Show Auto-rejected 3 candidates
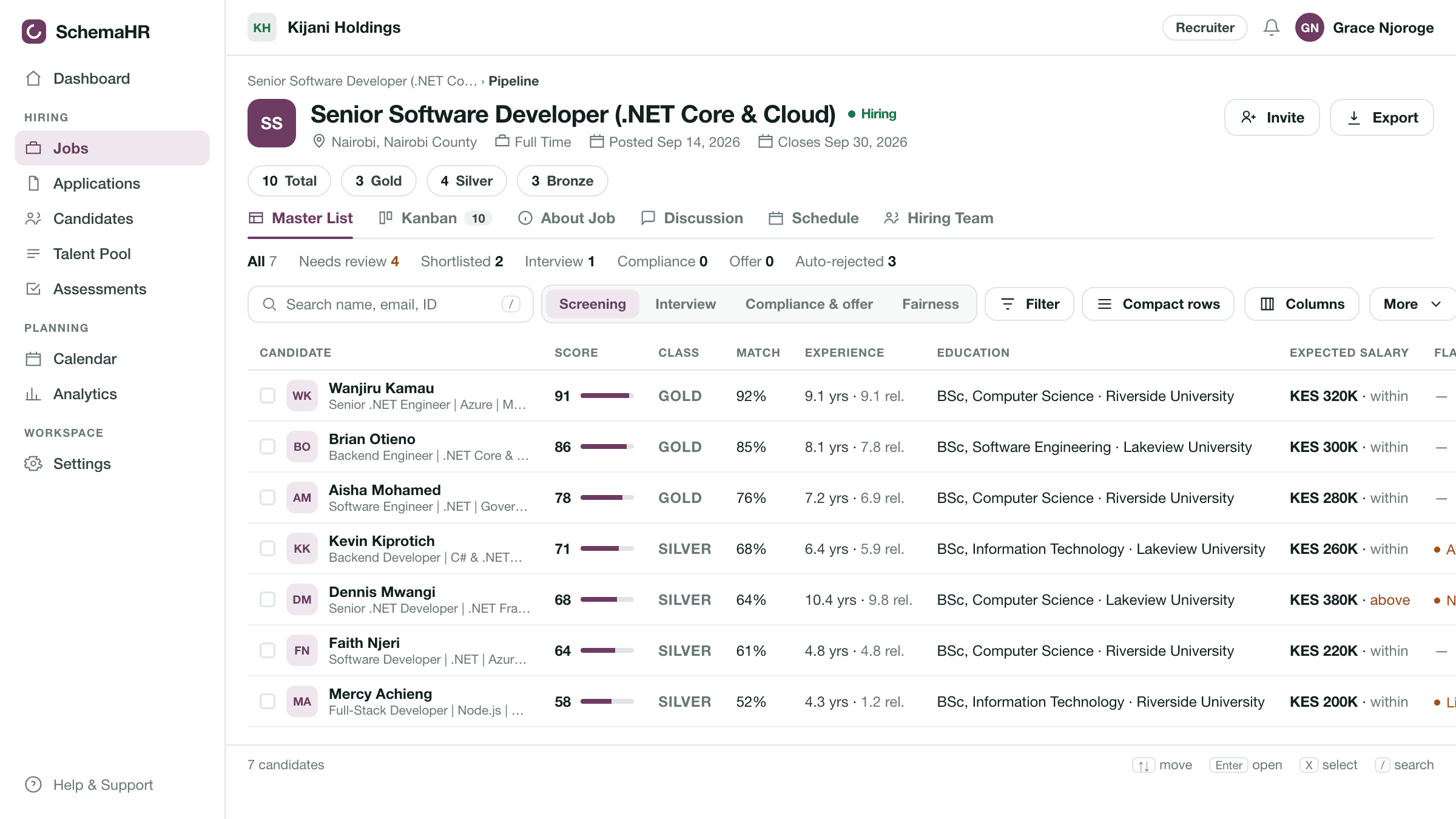The height and width of the screenshot is (819, 1456). 846,261
